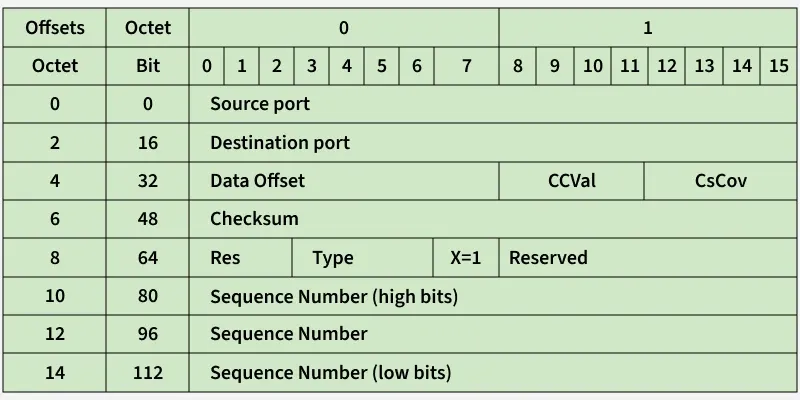Click Sequence Number (high bits) row
Viewport: 800px width, 400px height.
coord(334,296)
